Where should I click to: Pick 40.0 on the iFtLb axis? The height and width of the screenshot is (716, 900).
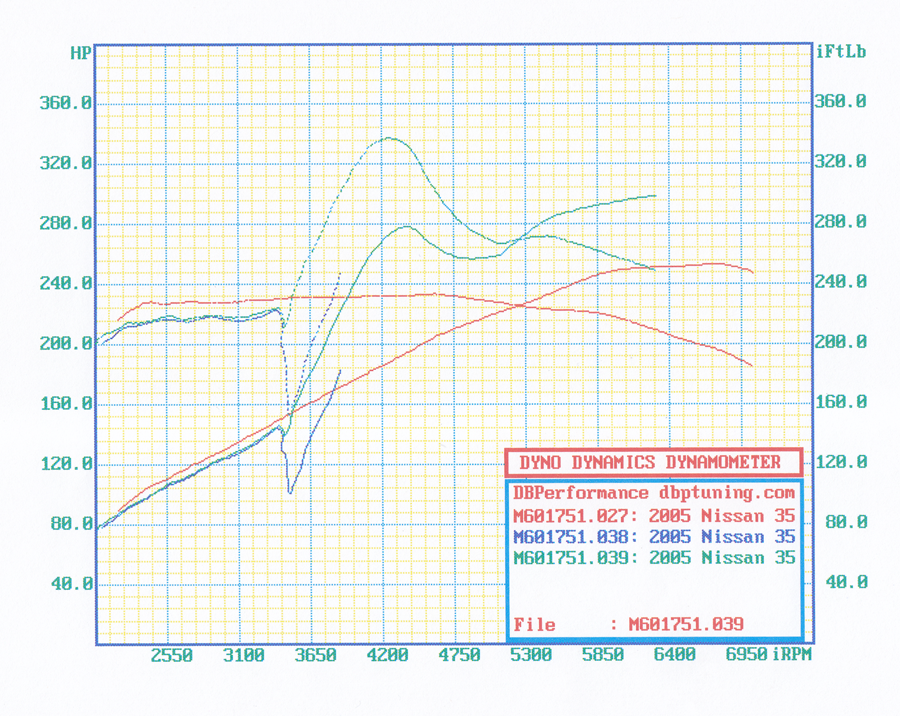coord(847,582)
